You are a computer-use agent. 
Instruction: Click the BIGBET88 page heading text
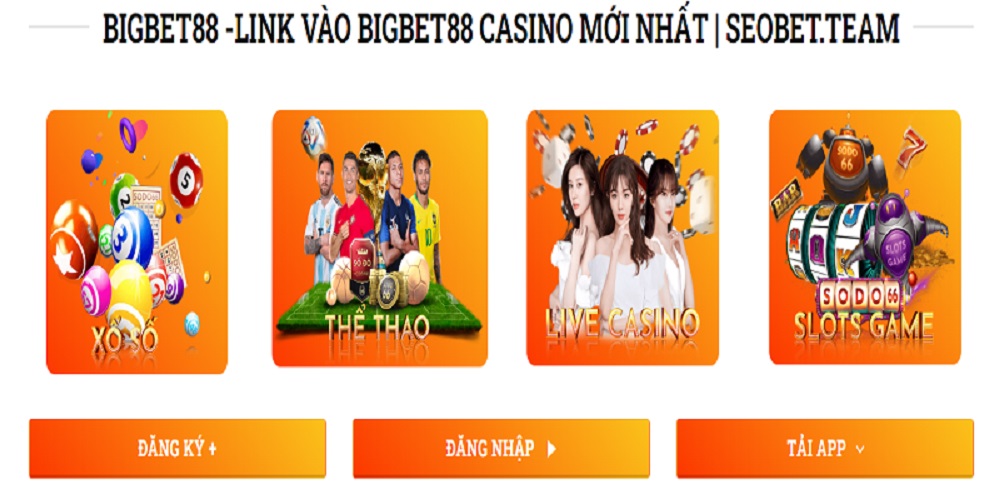pos(501,29)
